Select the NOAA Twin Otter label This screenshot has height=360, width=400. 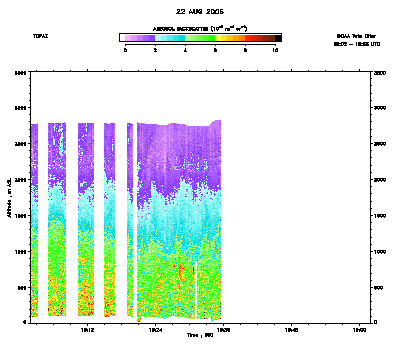tap(356, 36)
